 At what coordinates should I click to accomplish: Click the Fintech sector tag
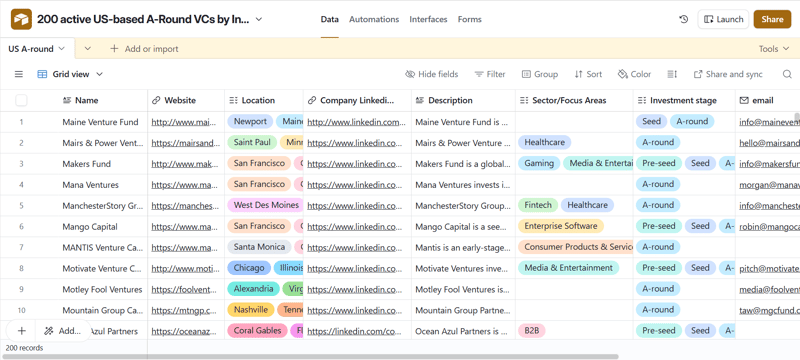[x=538, y=205]
